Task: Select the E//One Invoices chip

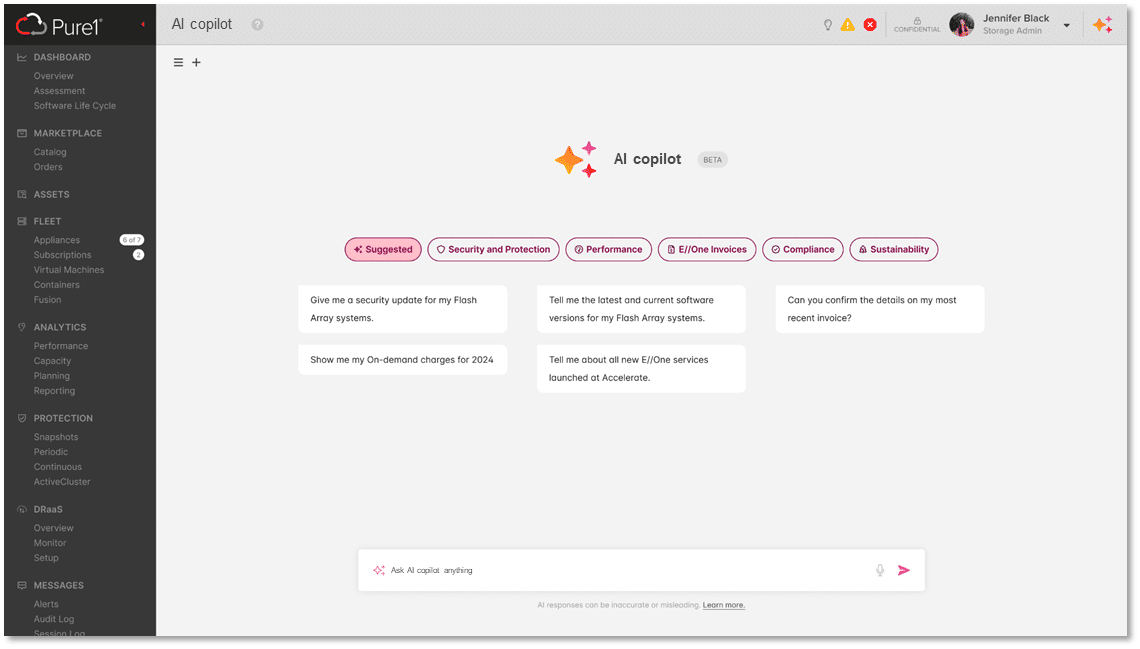Action: (706, 250)
